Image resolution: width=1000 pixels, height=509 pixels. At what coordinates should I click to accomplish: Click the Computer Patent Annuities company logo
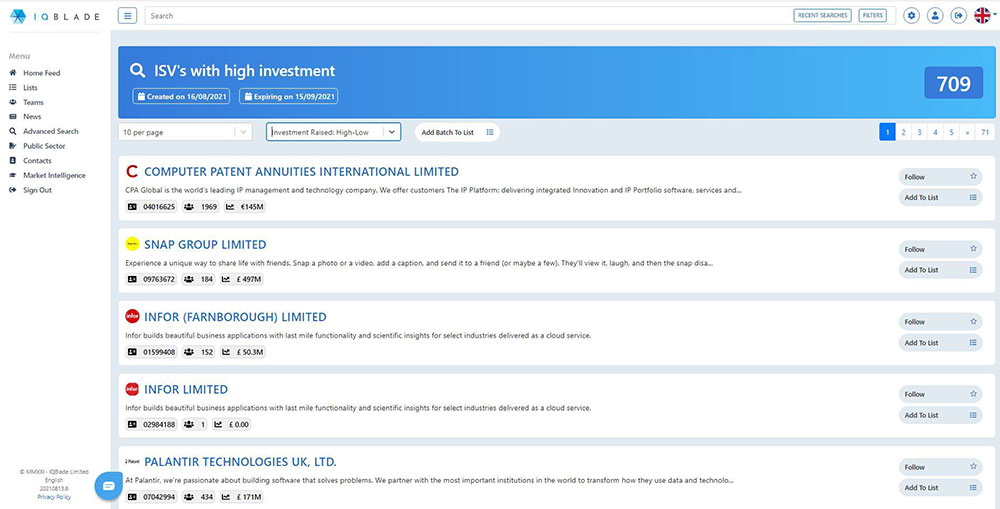point(132,172)
